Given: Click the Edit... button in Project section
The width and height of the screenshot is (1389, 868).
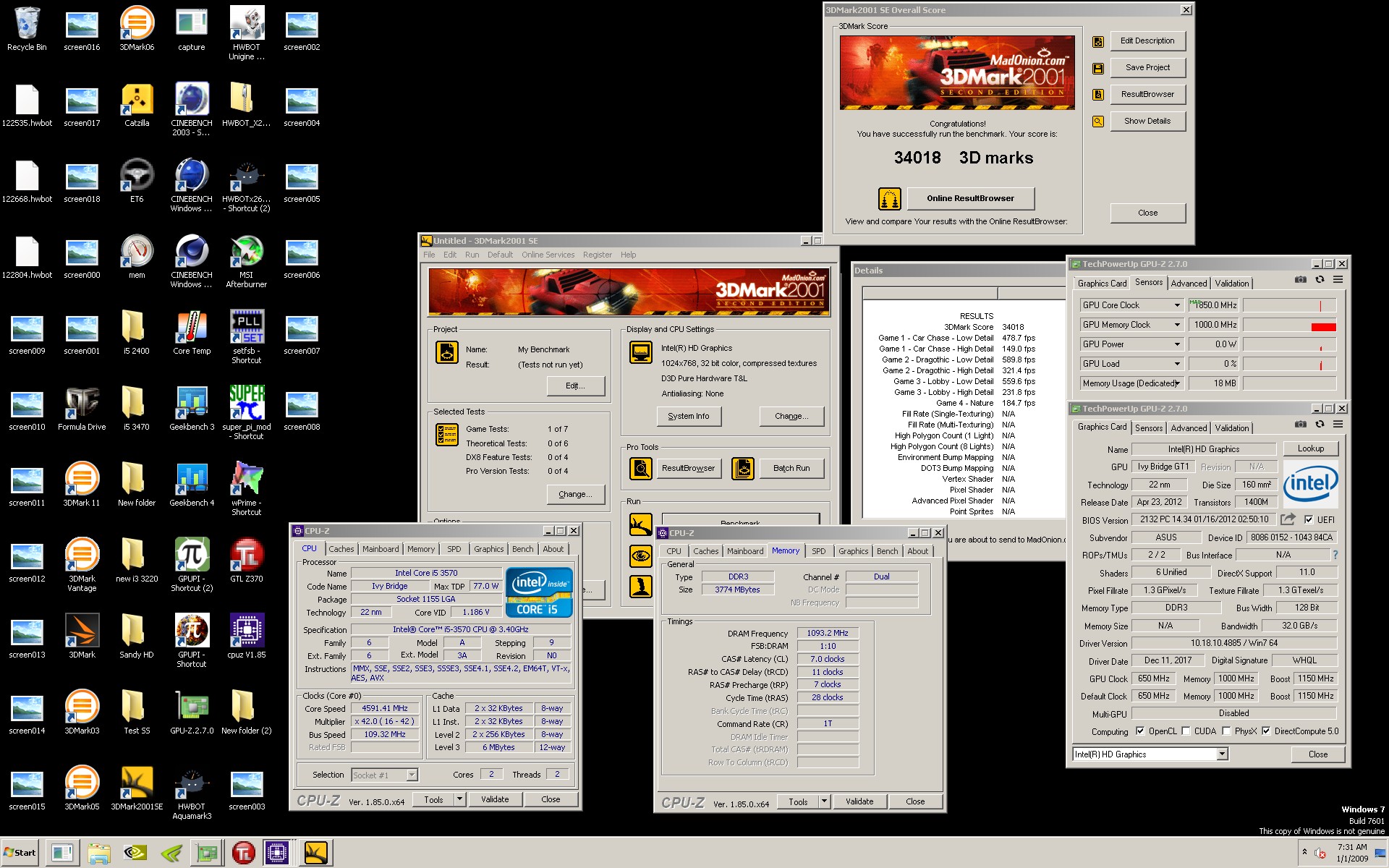Looking at the screenshot, I should (575, 386).
